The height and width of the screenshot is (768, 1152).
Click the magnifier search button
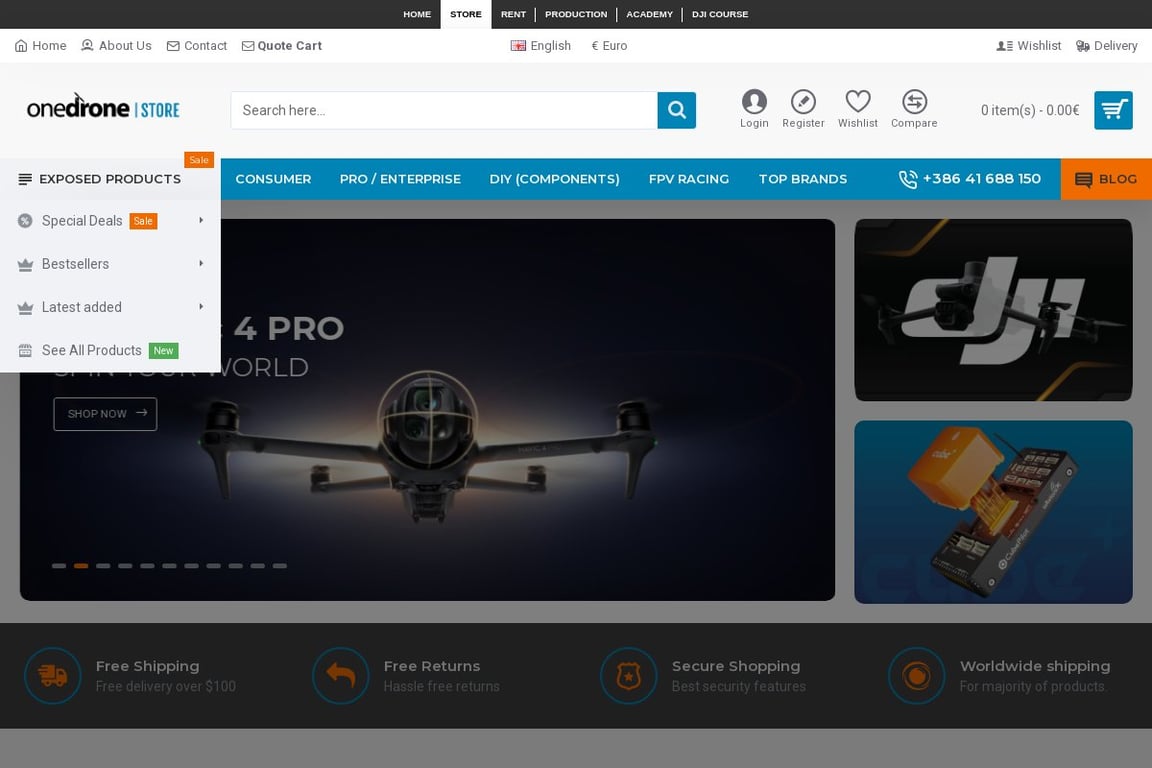[x=676, y=110]
